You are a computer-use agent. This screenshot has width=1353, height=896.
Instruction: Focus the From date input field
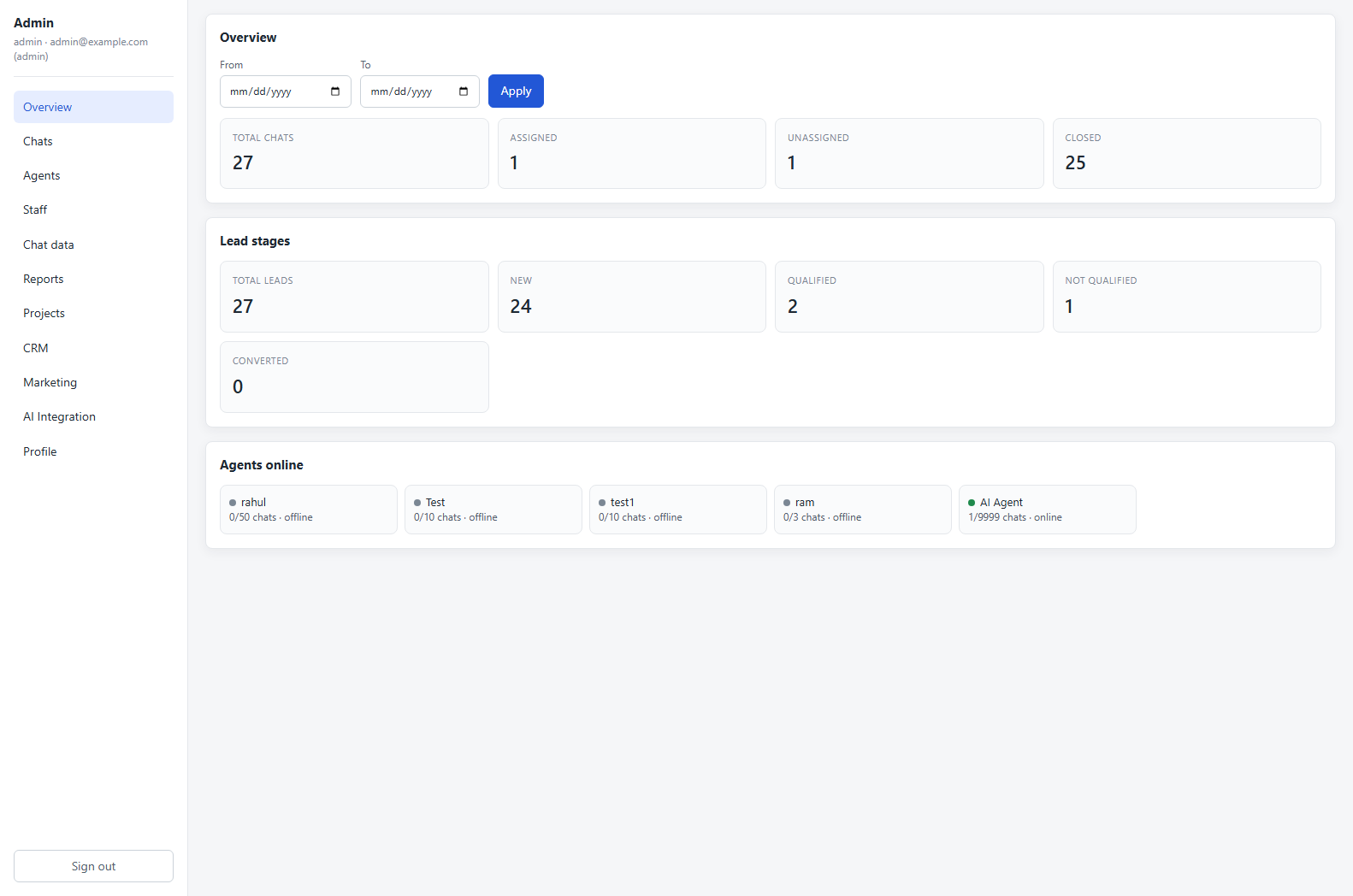[x=286, y=91]
